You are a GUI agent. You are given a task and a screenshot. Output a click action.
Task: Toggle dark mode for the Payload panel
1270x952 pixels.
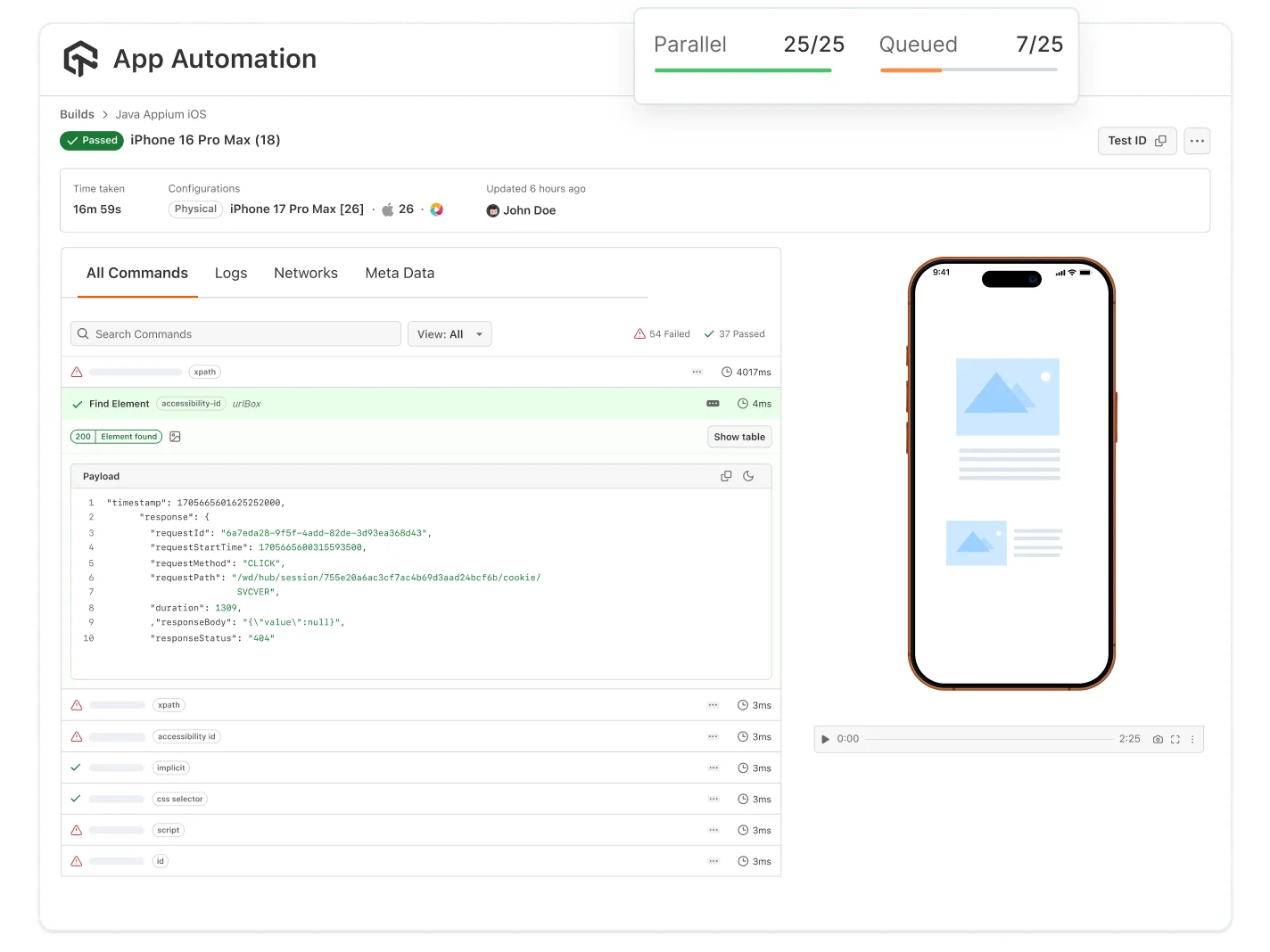coord(749,475)
